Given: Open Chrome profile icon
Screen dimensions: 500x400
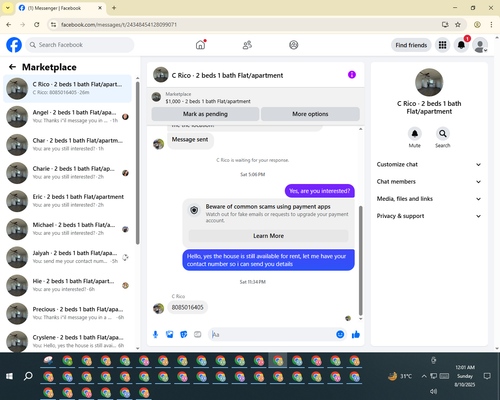Looking at the screenshot, I should click(477, 25).
